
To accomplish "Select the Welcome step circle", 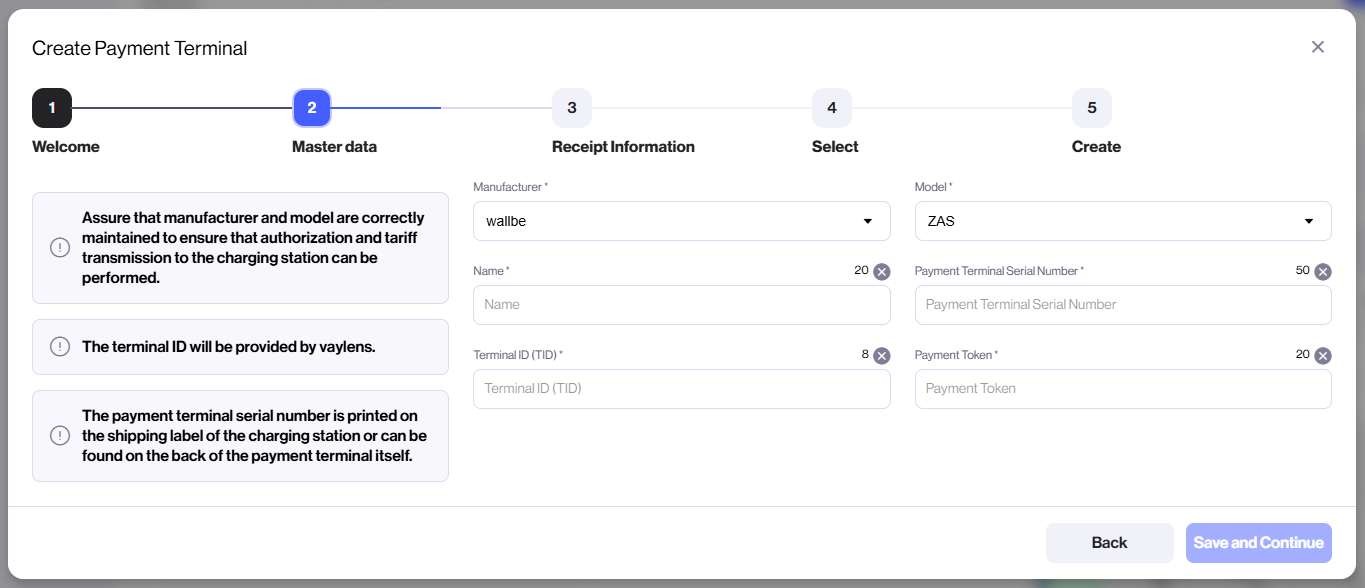I will pos(52,107).
